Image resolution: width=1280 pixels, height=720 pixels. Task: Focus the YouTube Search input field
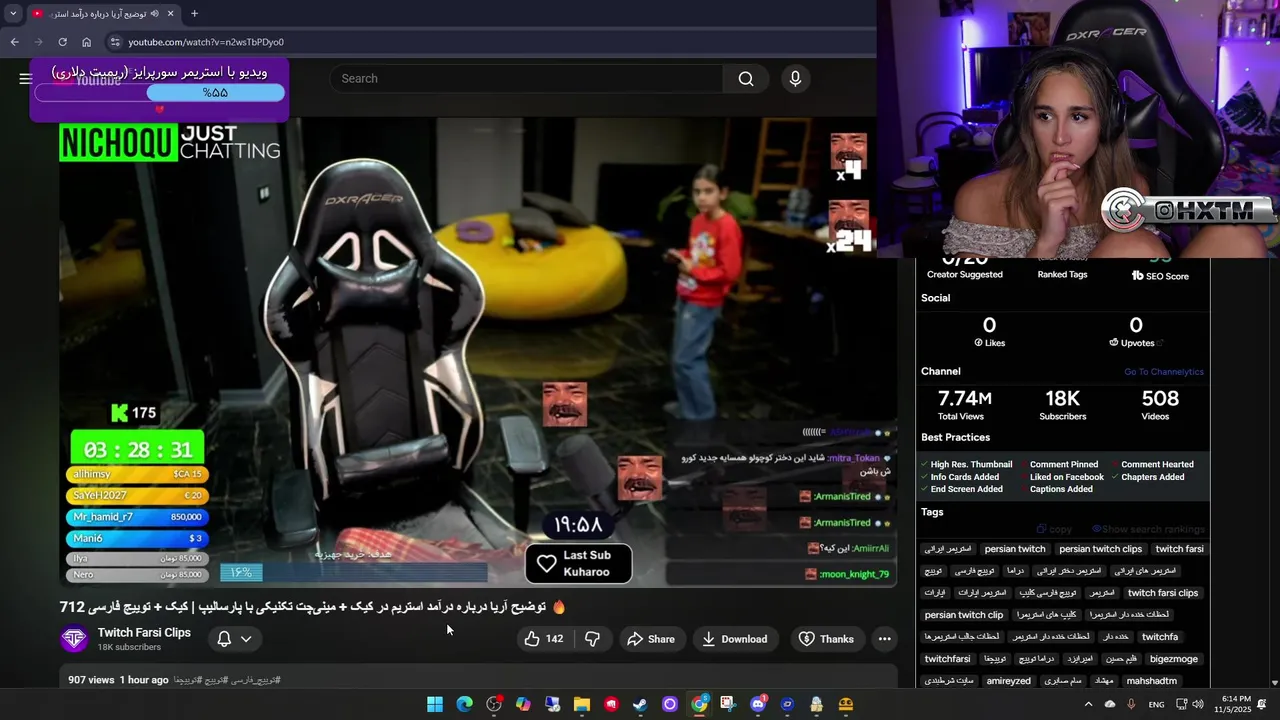point(526,78)
